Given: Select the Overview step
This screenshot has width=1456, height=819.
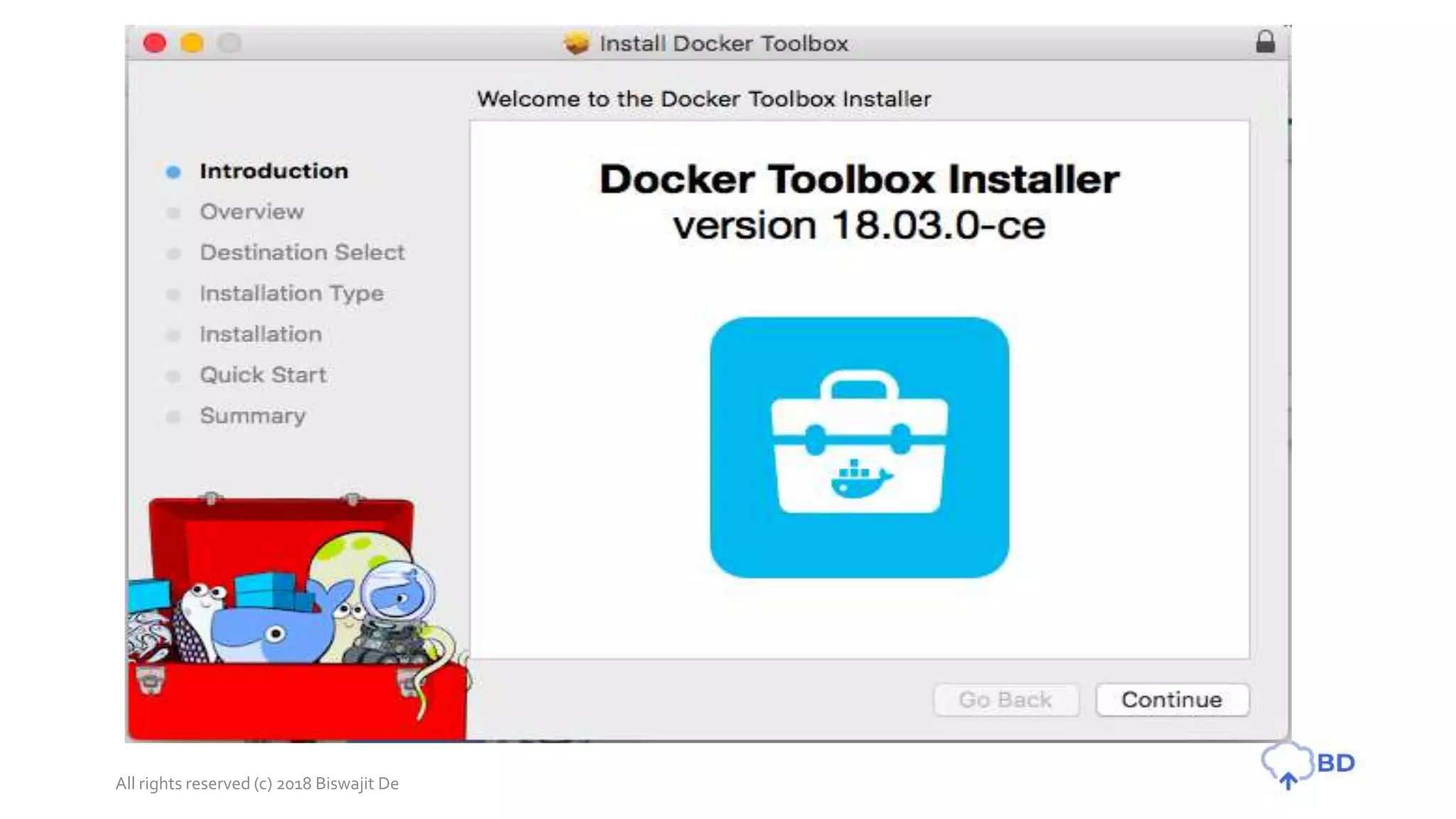Looking at the screenshot, I should (x=252, y=211).
